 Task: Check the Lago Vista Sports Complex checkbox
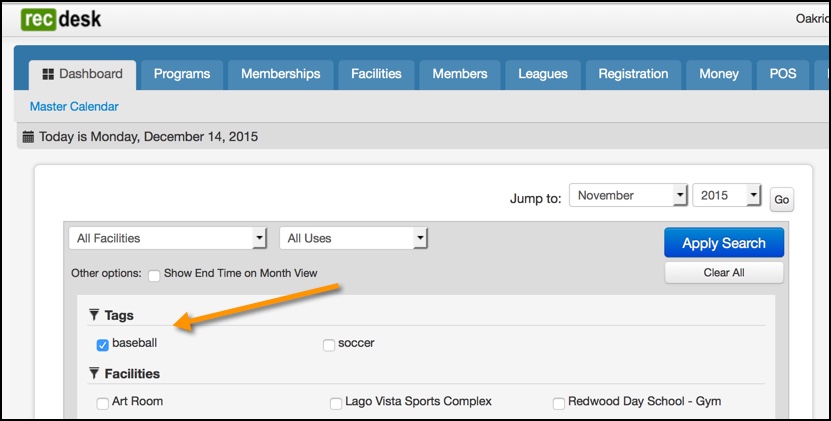coord(336,404)
